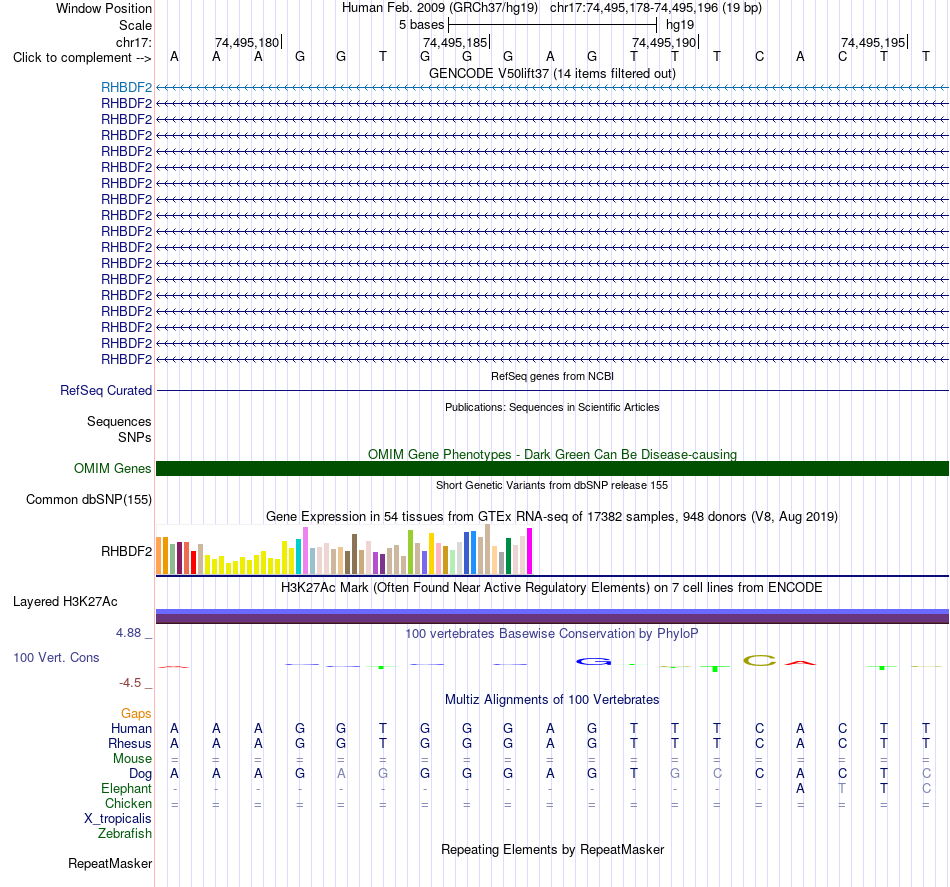Click position marker 74,495,195
The width and height of the screenshot is (950, 887).
(873, 42)
